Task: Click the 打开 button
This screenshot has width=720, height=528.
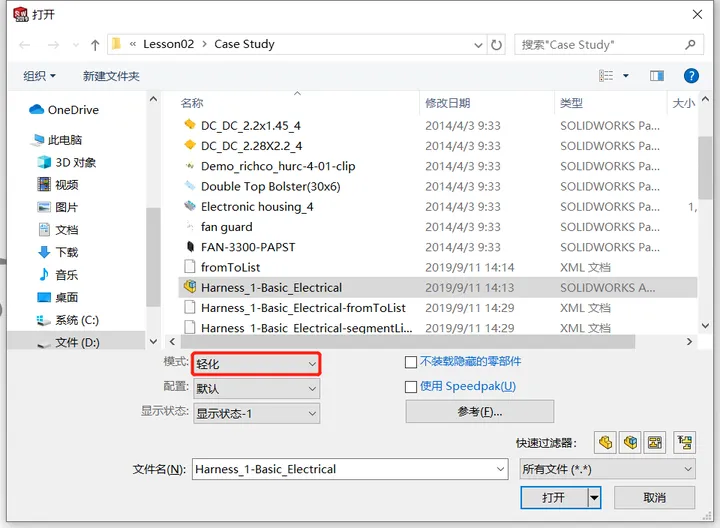Action: click(x=554, y=498)
